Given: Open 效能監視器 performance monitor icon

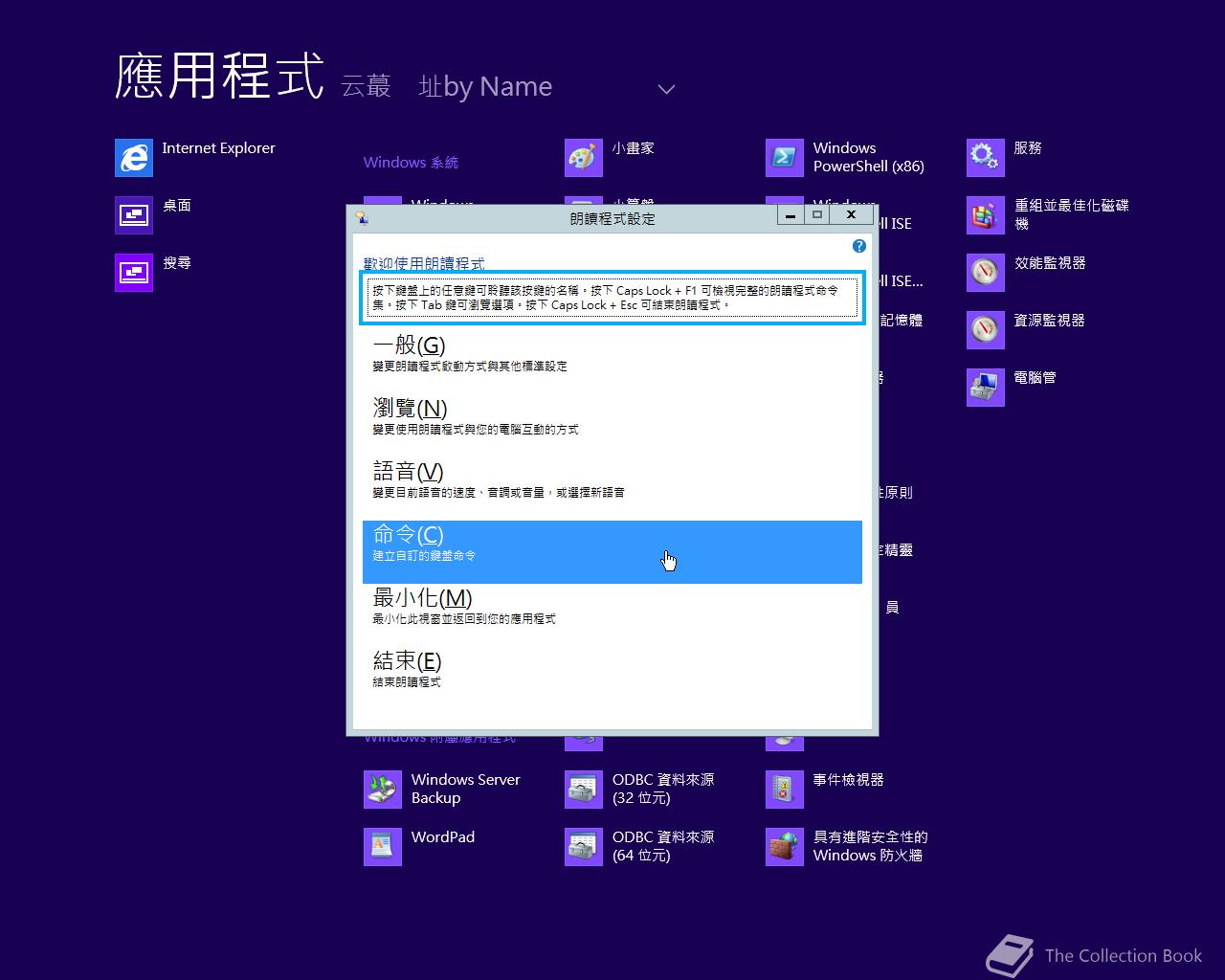Looking at the screenshot, I should (x=986, y=273).
